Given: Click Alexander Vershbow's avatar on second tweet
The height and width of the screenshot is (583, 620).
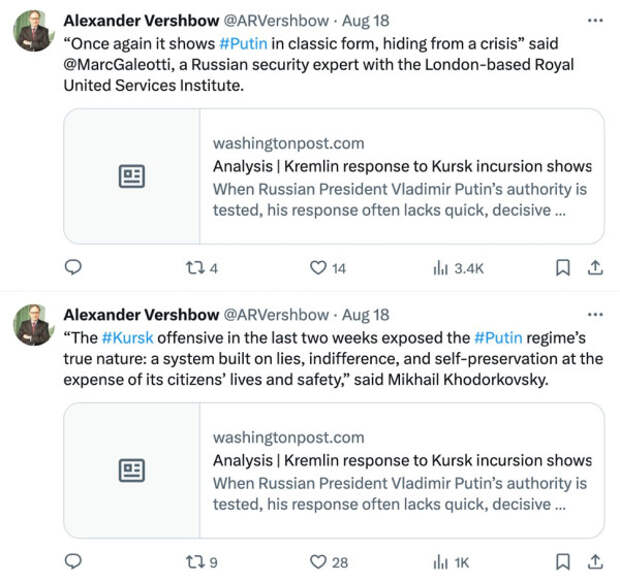Looking at the screenshot, I should click(33, 325).
